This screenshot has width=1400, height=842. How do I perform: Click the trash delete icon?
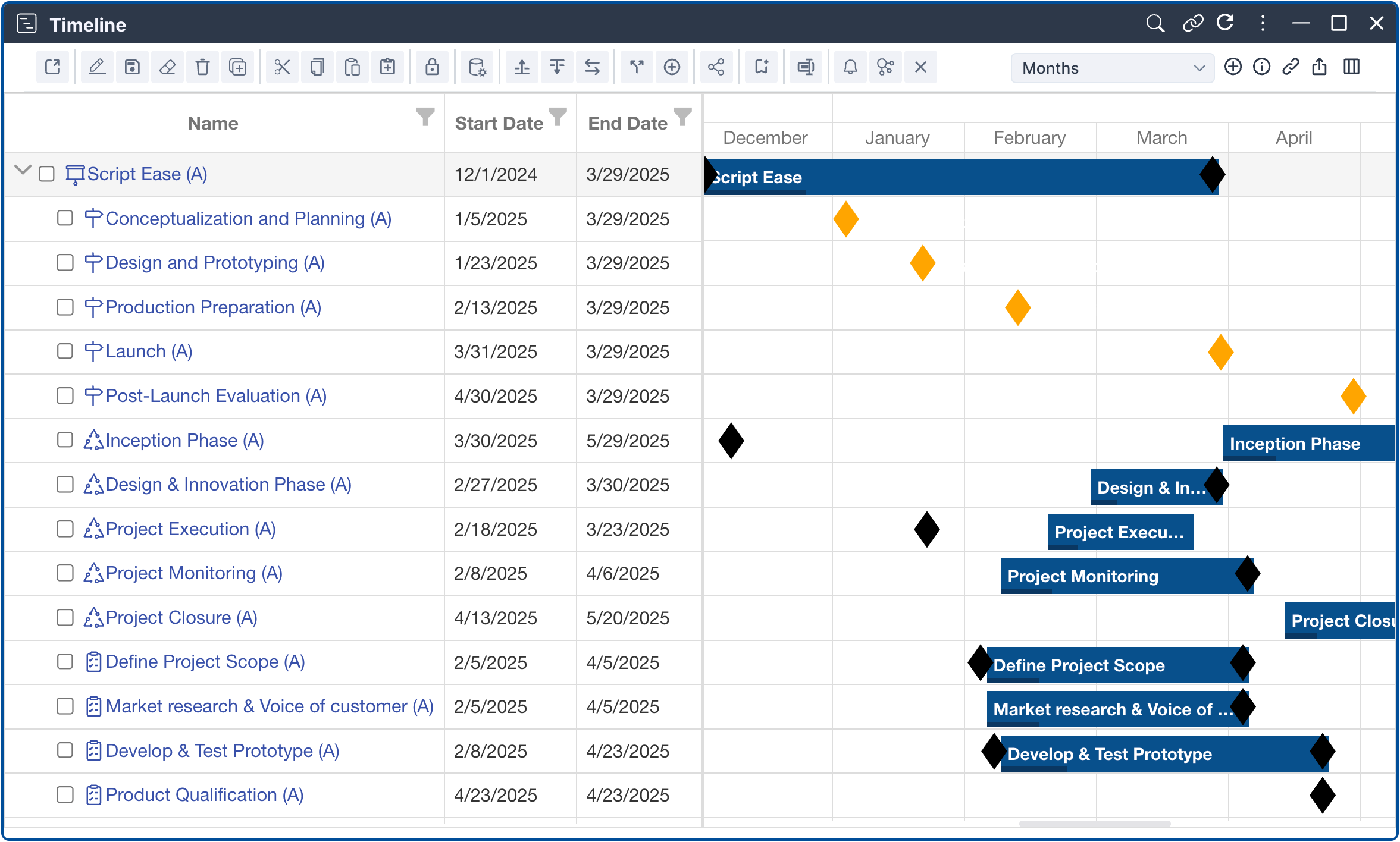(202, 67)
